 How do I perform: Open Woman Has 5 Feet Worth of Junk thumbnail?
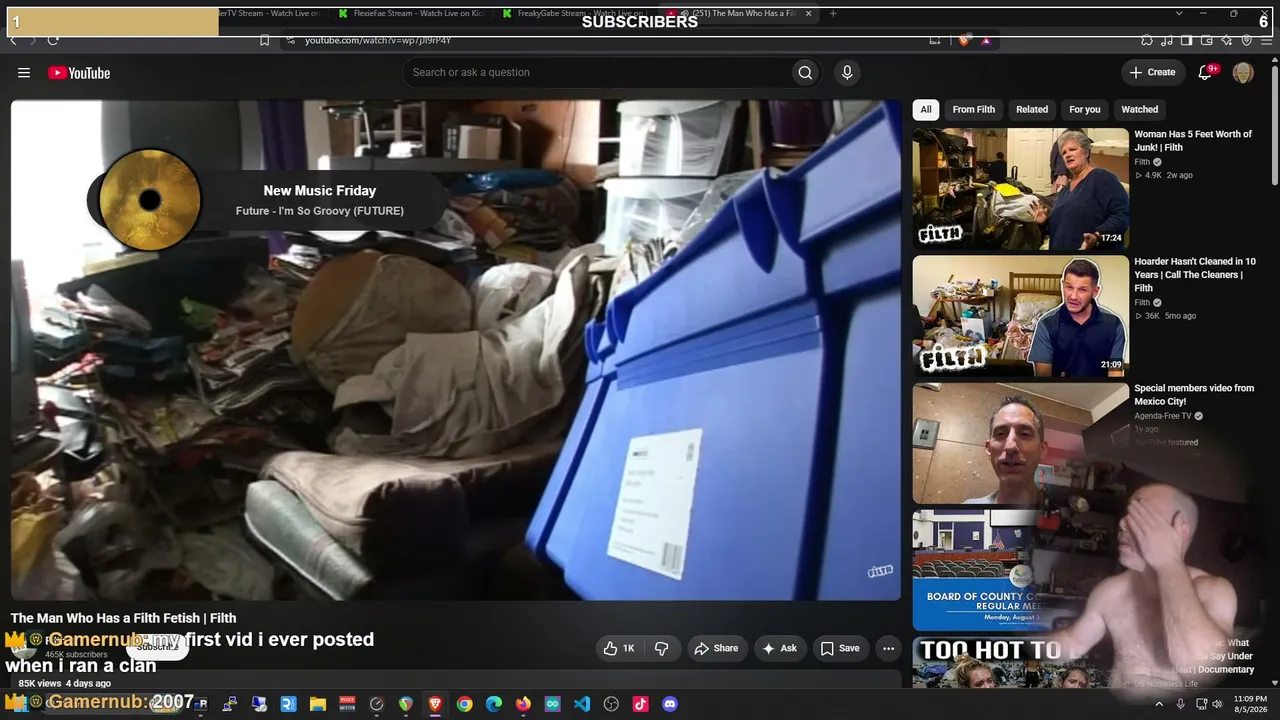(x=1020, y=189)
